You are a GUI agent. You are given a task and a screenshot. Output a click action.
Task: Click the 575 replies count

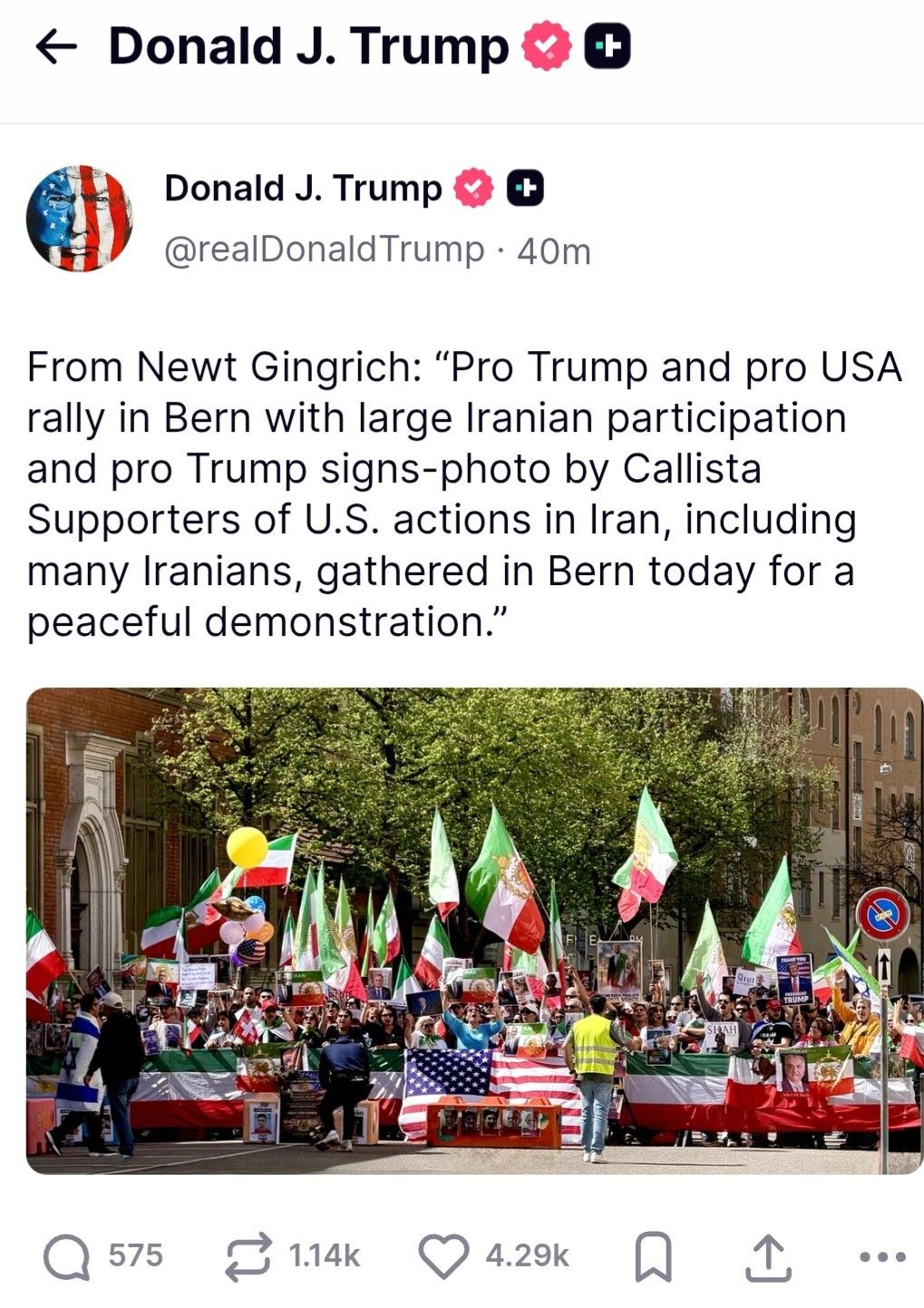coord(136,1256)
